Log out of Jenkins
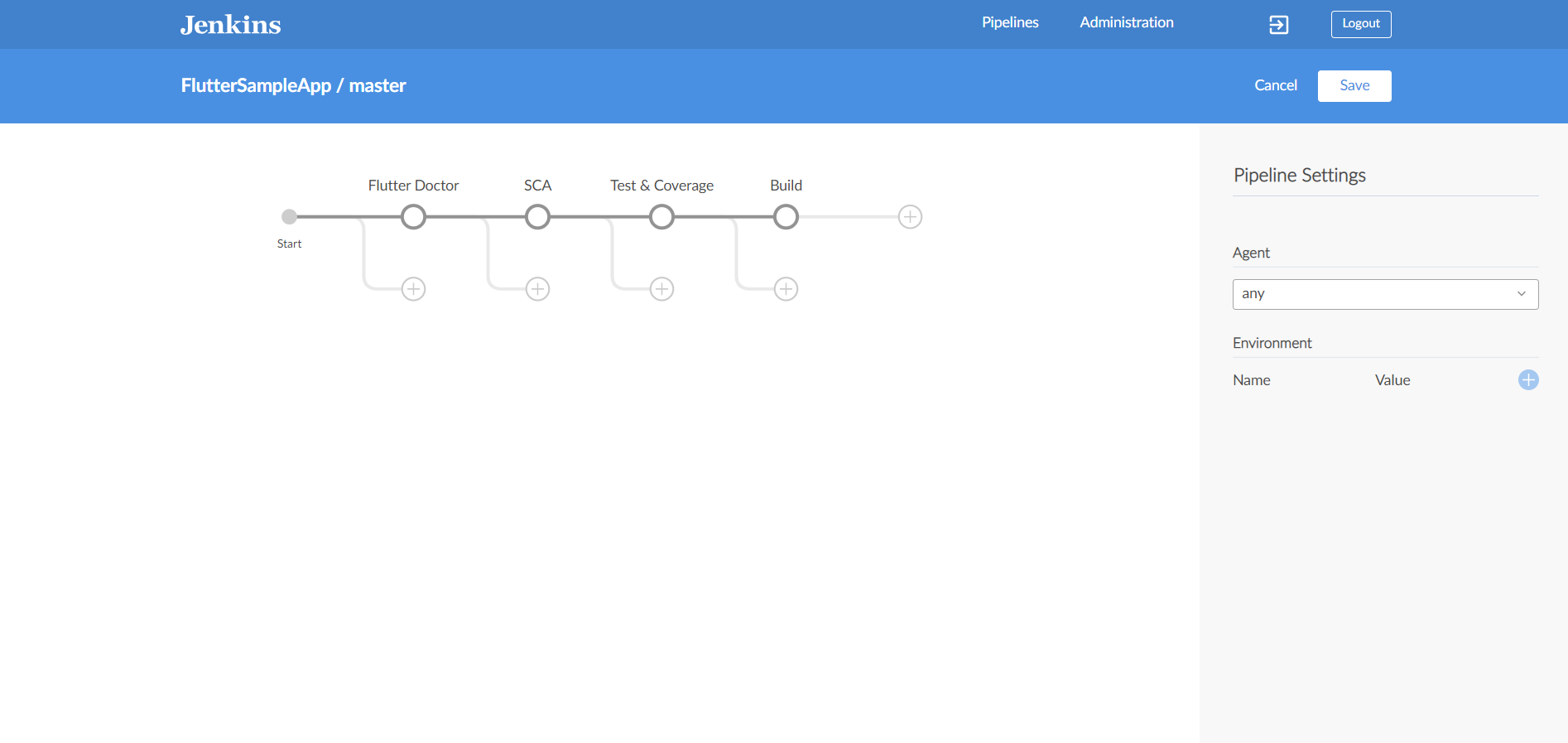 [1361, 24]
